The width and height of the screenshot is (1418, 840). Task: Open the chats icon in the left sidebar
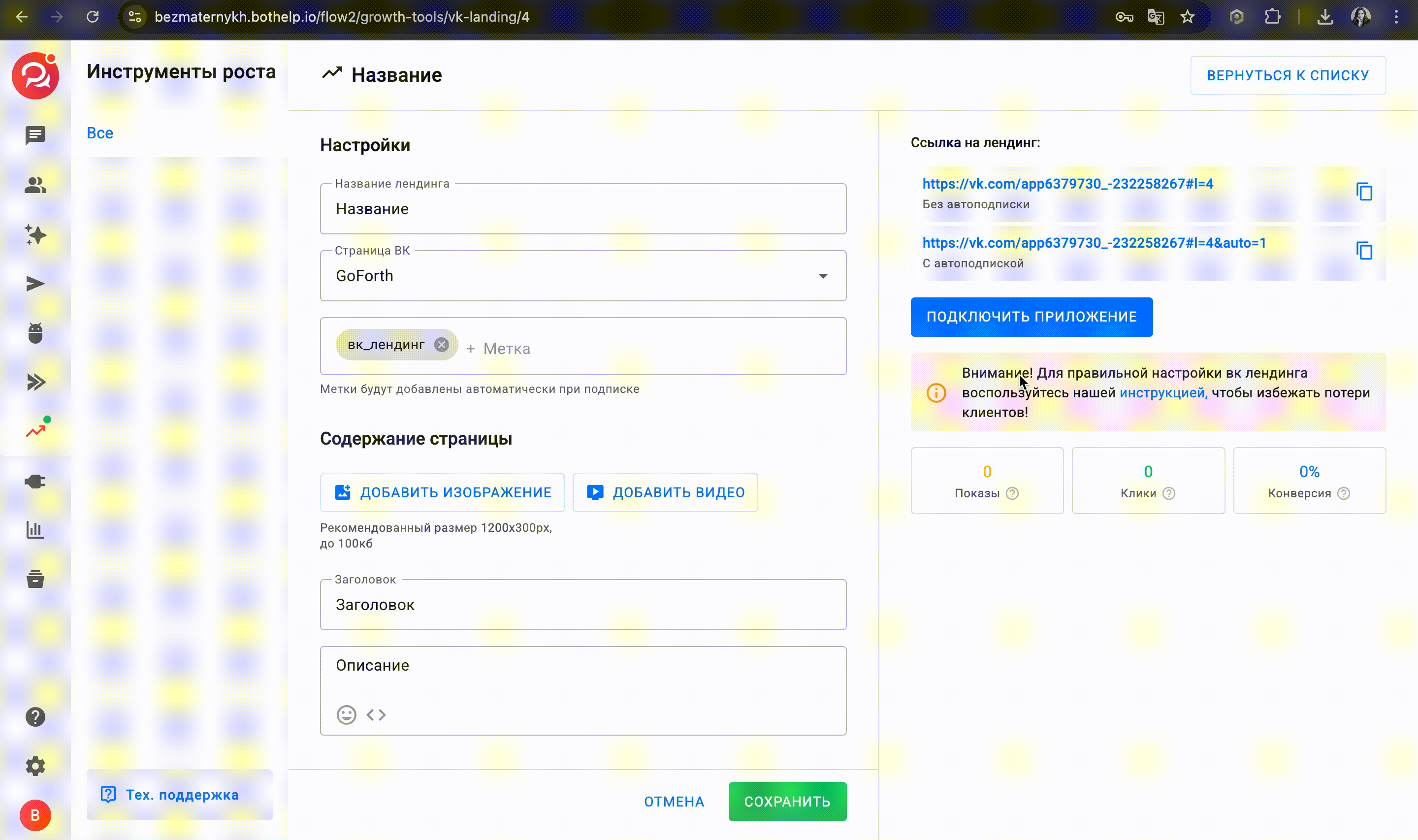[35, 135]
